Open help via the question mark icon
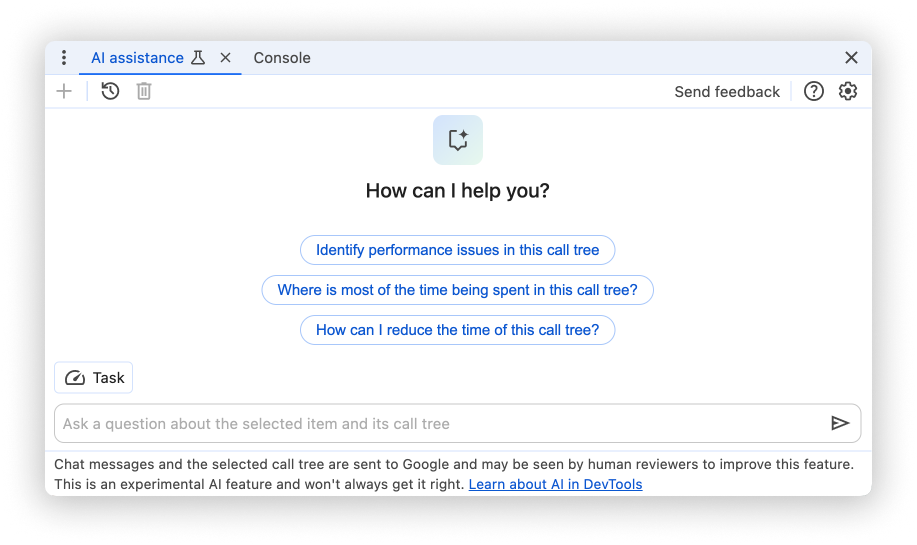917x545 pixels. click(x=814, y=92)
